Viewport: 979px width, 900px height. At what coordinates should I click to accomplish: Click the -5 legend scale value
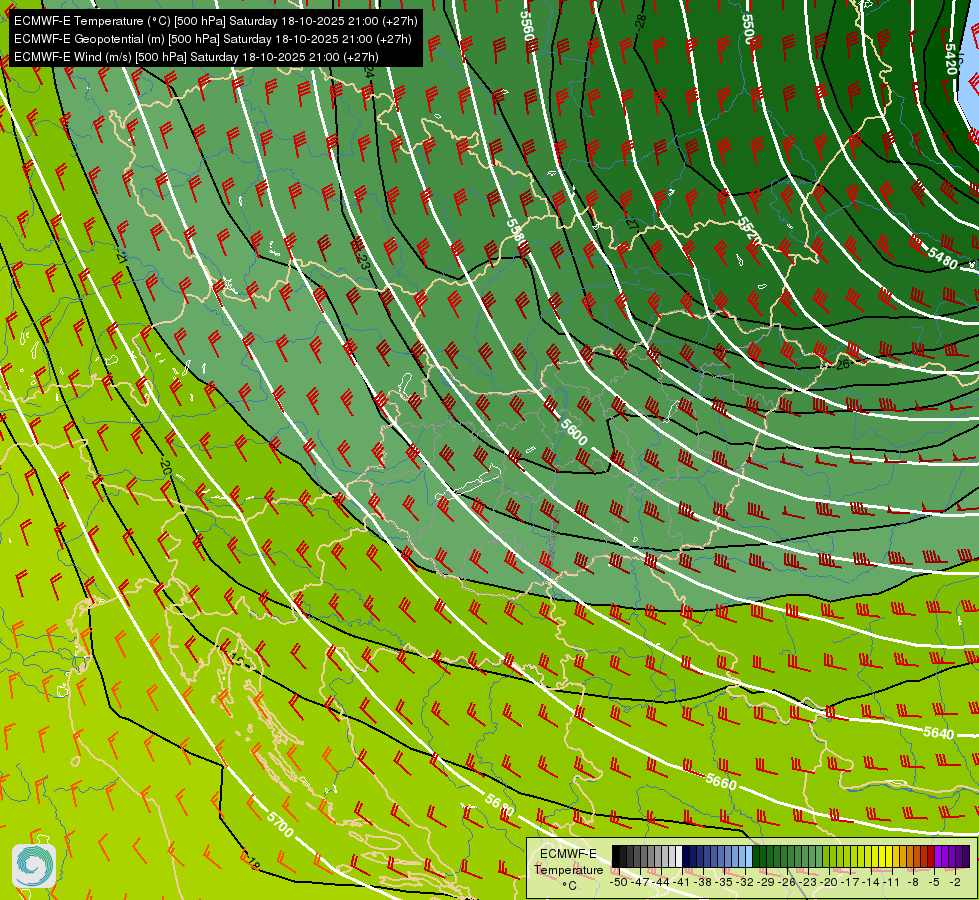click(933, 882)
